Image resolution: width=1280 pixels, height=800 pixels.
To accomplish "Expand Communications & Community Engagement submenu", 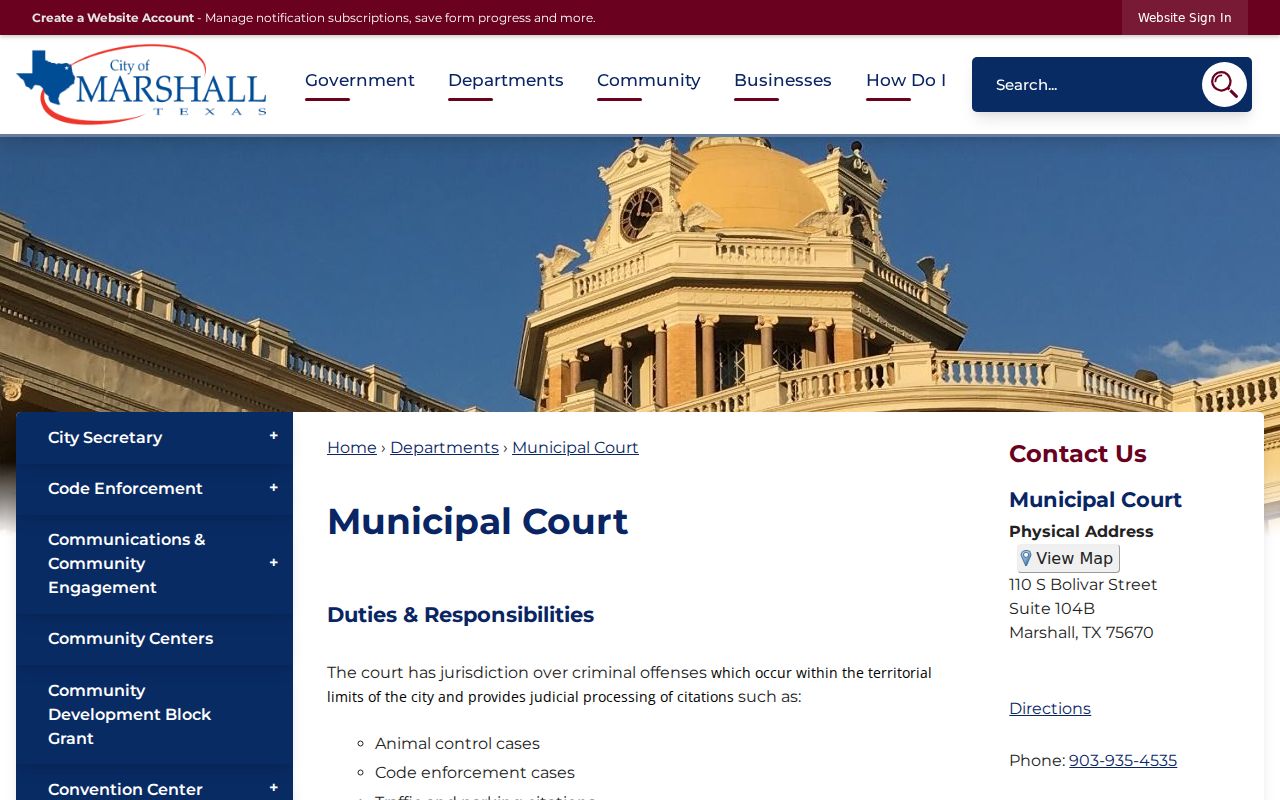I will click(x=273, y=563).
